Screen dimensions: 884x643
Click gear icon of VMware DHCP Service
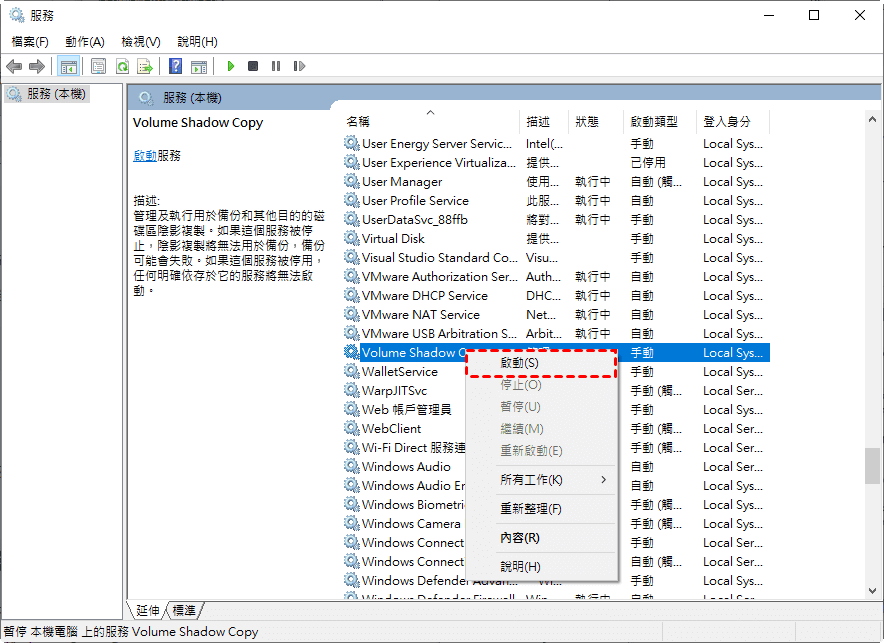[x=352, y=295]
